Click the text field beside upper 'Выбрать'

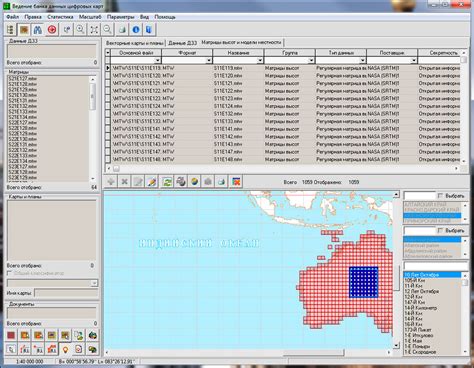click(x=419, y=196)
